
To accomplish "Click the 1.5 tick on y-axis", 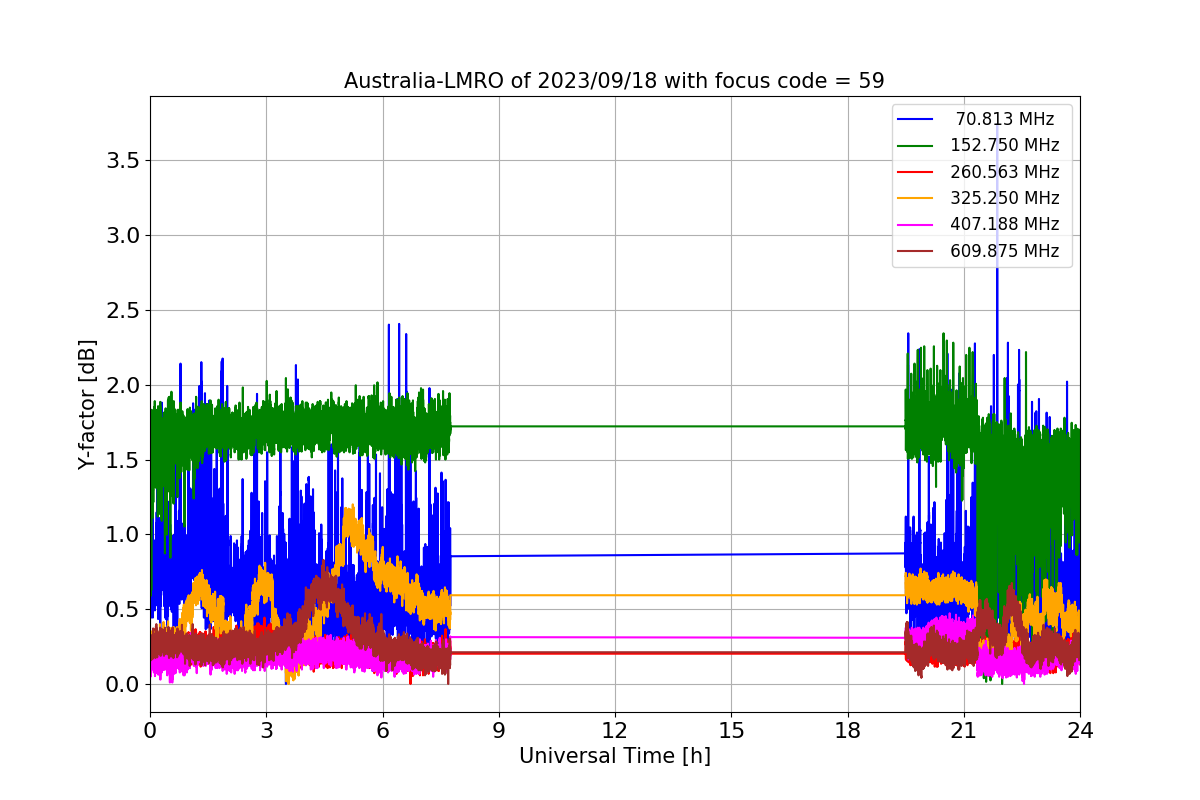I will [122, 460].
